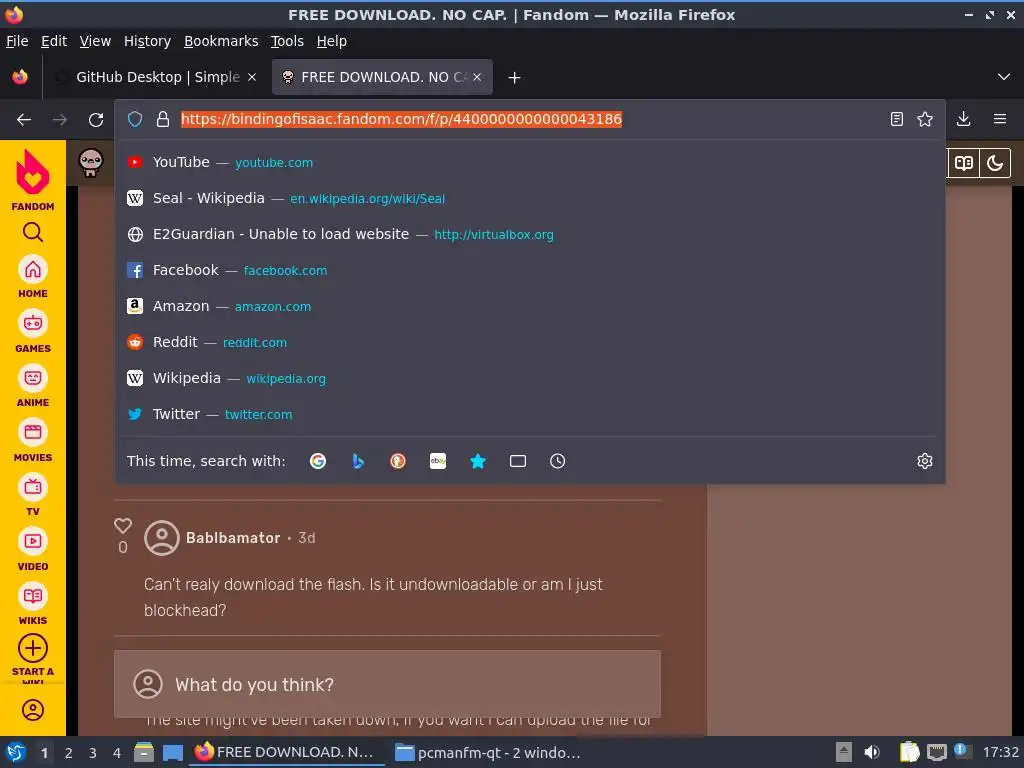Search in open tabs icon
The image size is (1024, 768).
(x=518, y=461)
